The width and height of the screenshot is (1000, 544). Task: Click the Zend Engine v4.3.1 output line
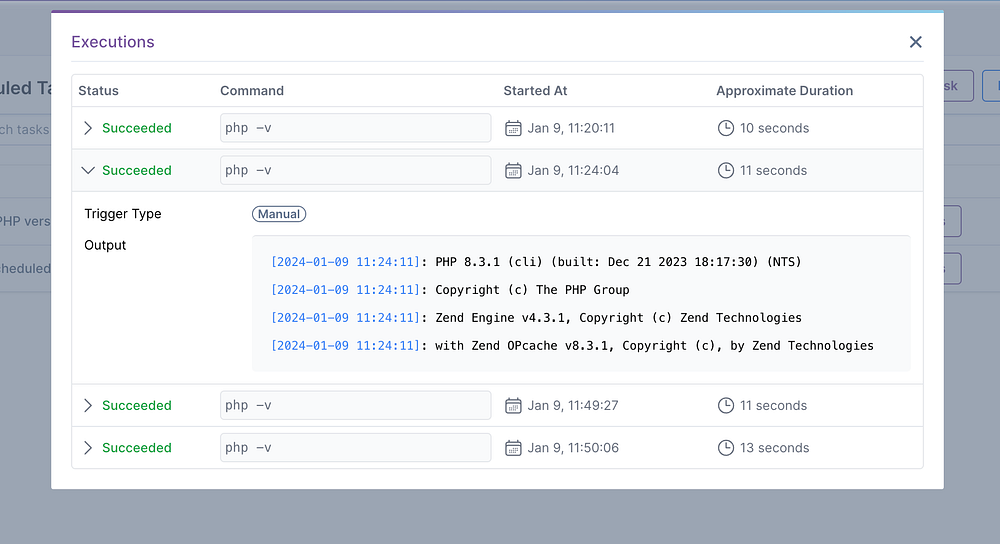(x=536, y=318)
